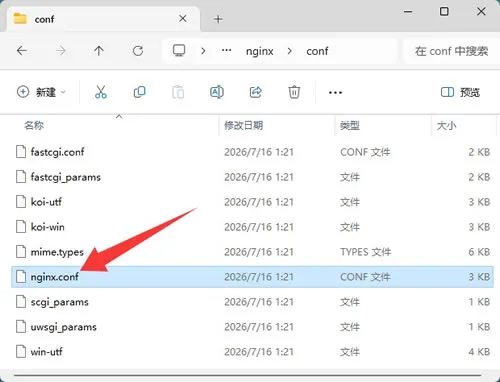Image resolution: width=500 pixels, height=382 pixels.
Task: Maximize the Explorer window
Action: click(x=444, y=12)
